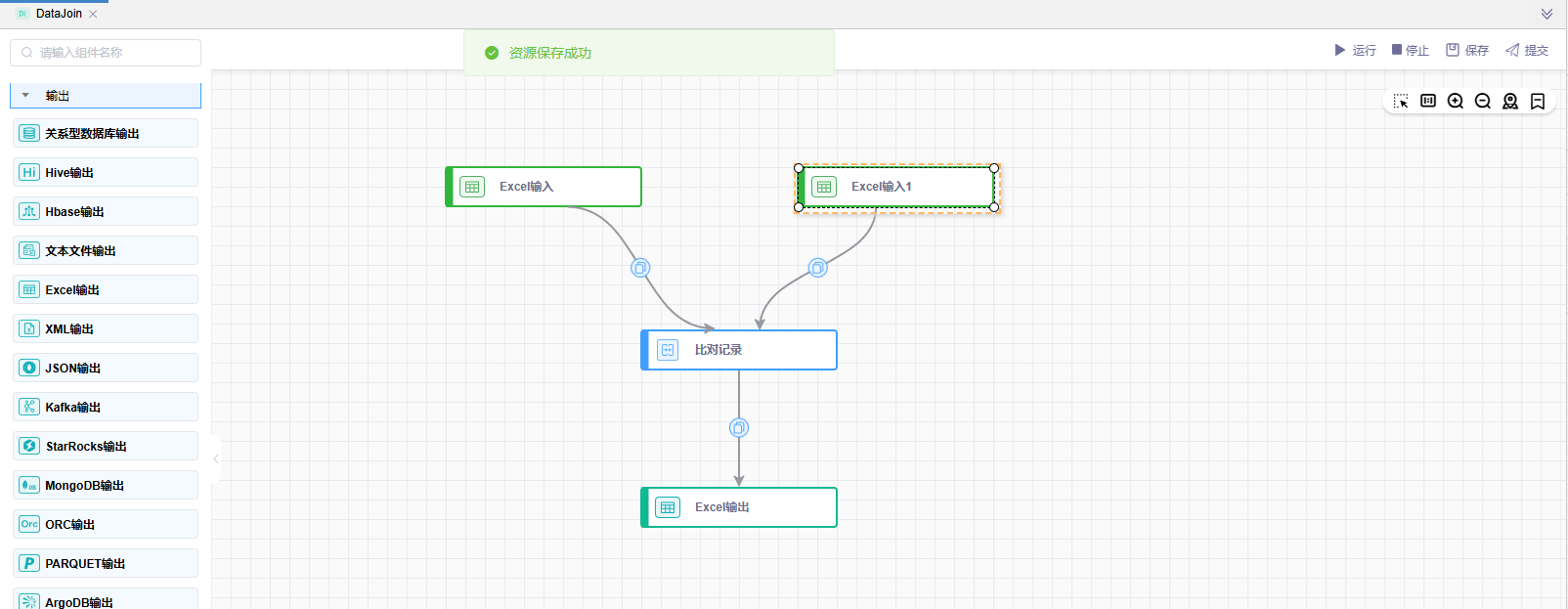The height and width of the screenshot is (609, 1568).
Task: Switch to the DataJoin tab
Action: (x=58, y=14)
